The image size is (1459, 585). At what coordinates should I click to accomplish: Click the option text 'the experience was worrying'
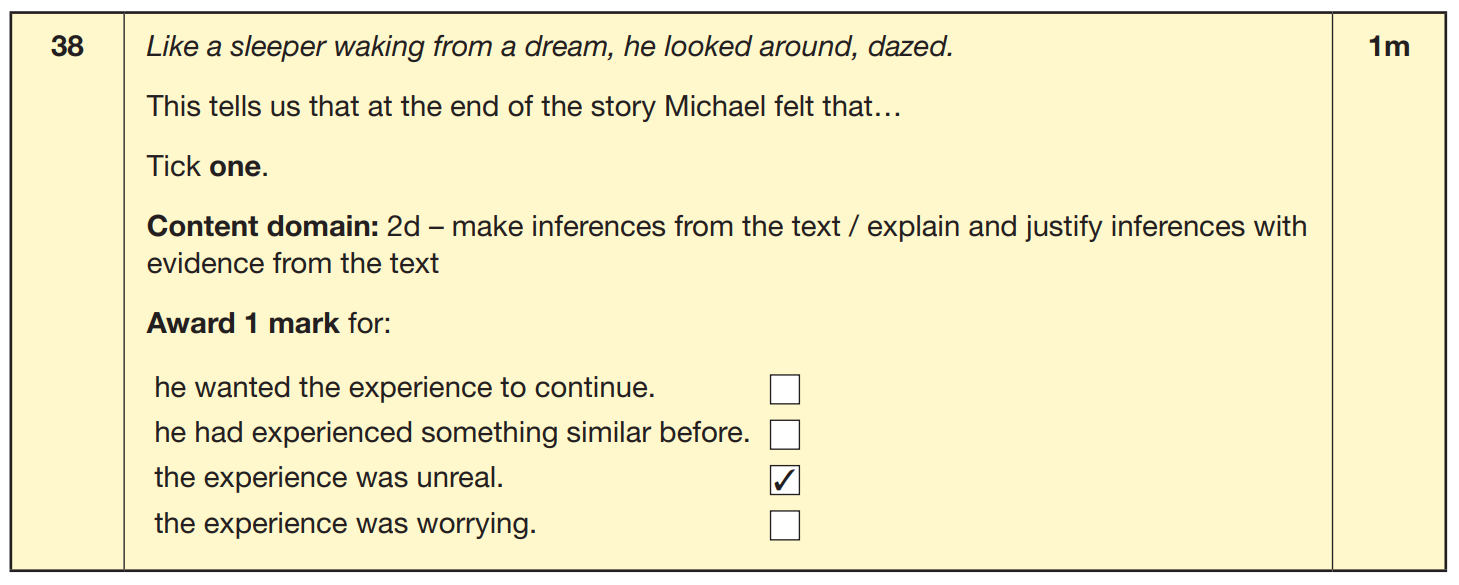pos(345,524)
